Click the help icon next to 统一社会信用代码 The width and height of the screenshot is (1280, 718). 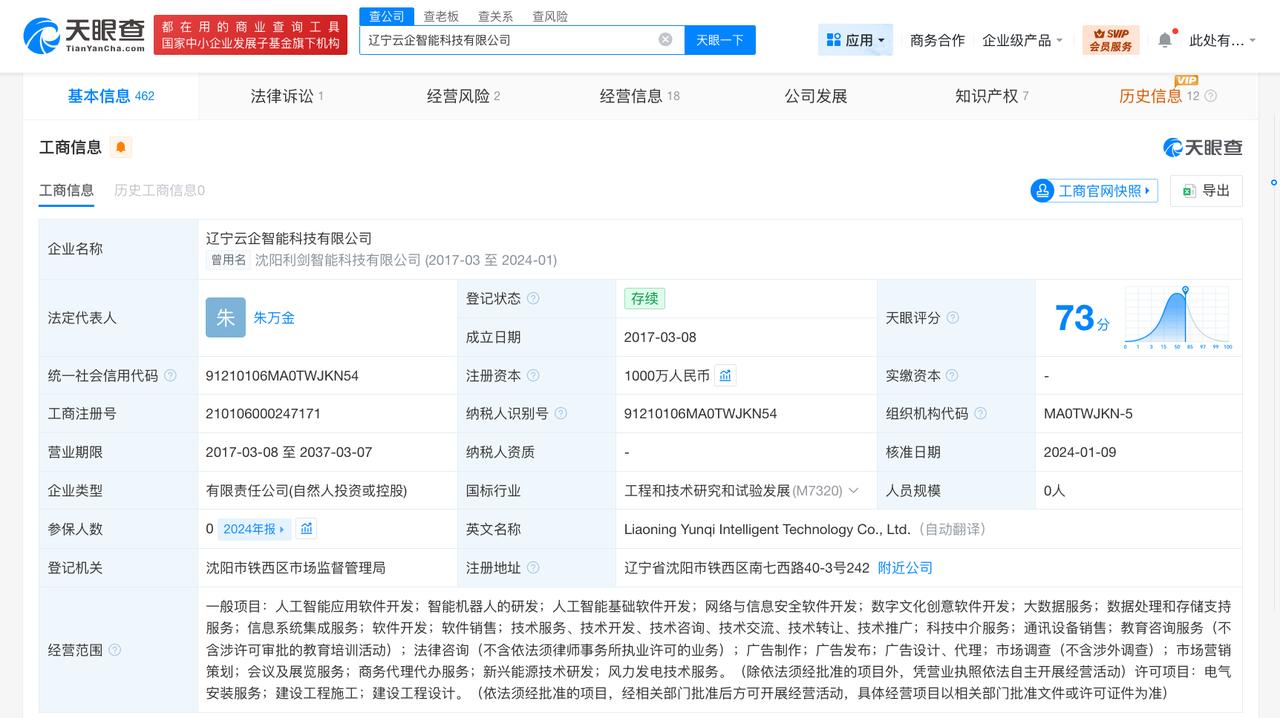pos(170,375)
